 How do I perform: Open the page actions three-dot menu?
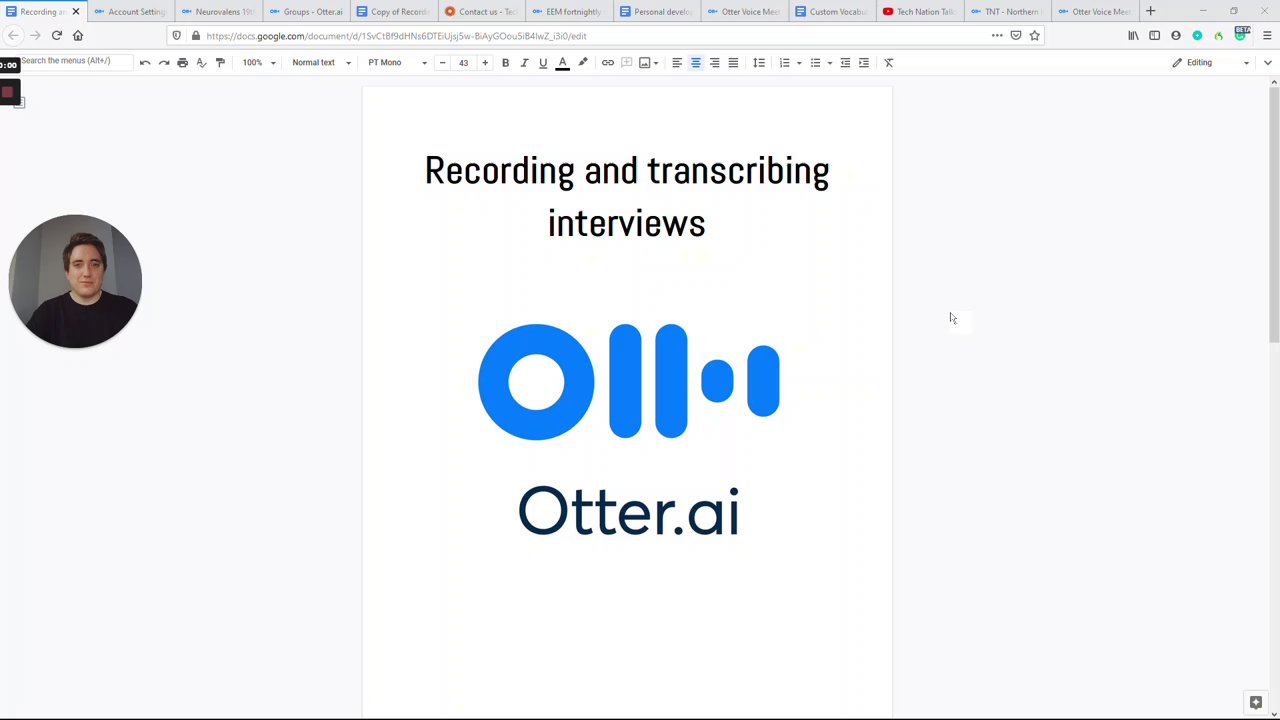pyautogui.click(x=997, y=35)
